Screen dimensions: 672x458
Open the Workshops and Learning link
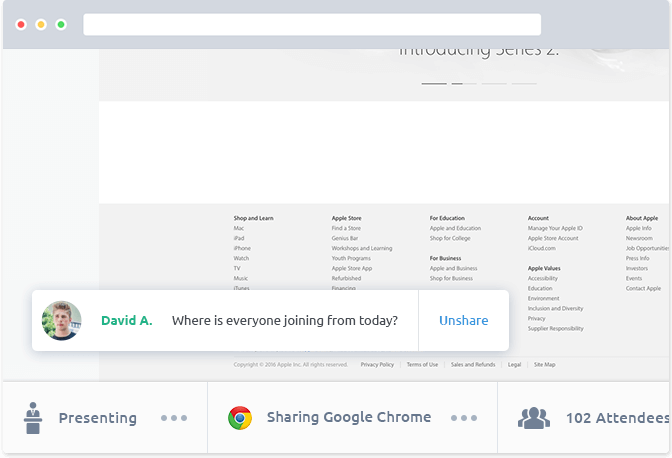(362, 248)
